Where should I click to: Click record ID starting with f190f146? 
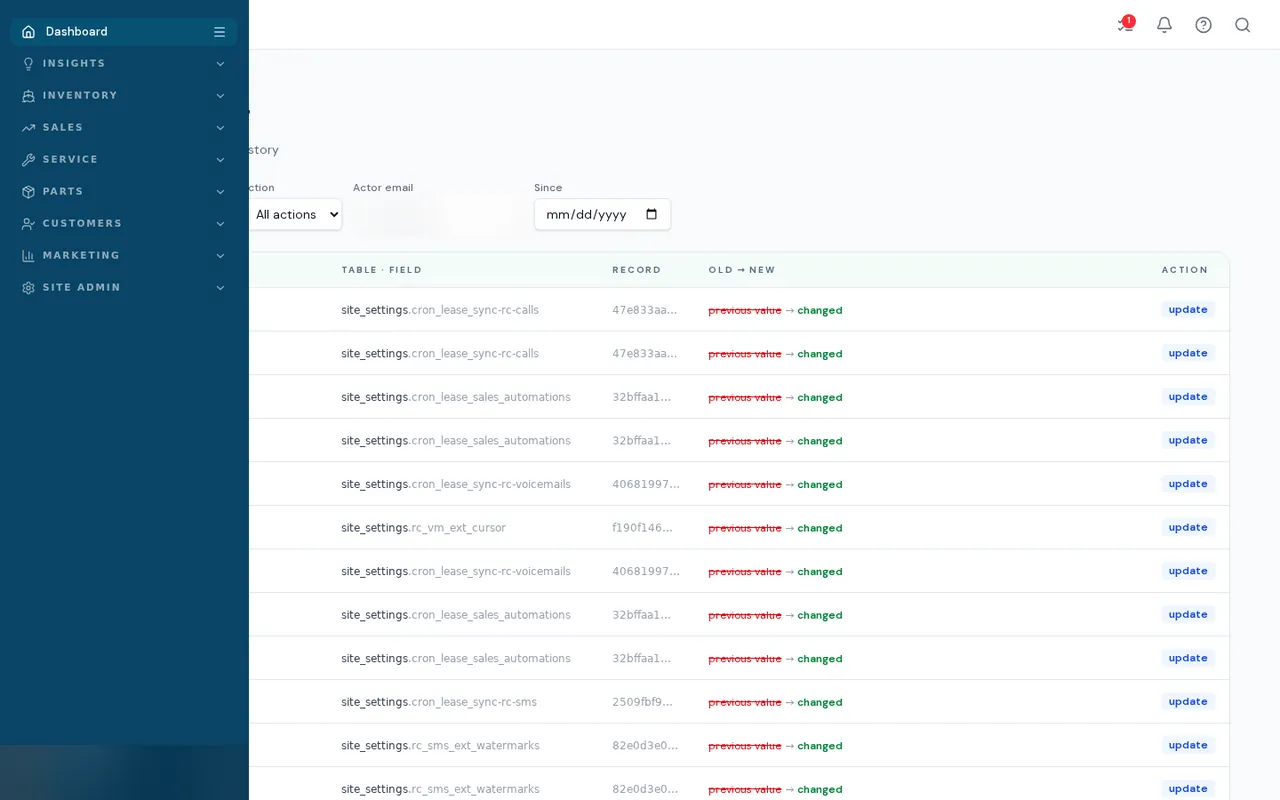click(x=642, y=528)
